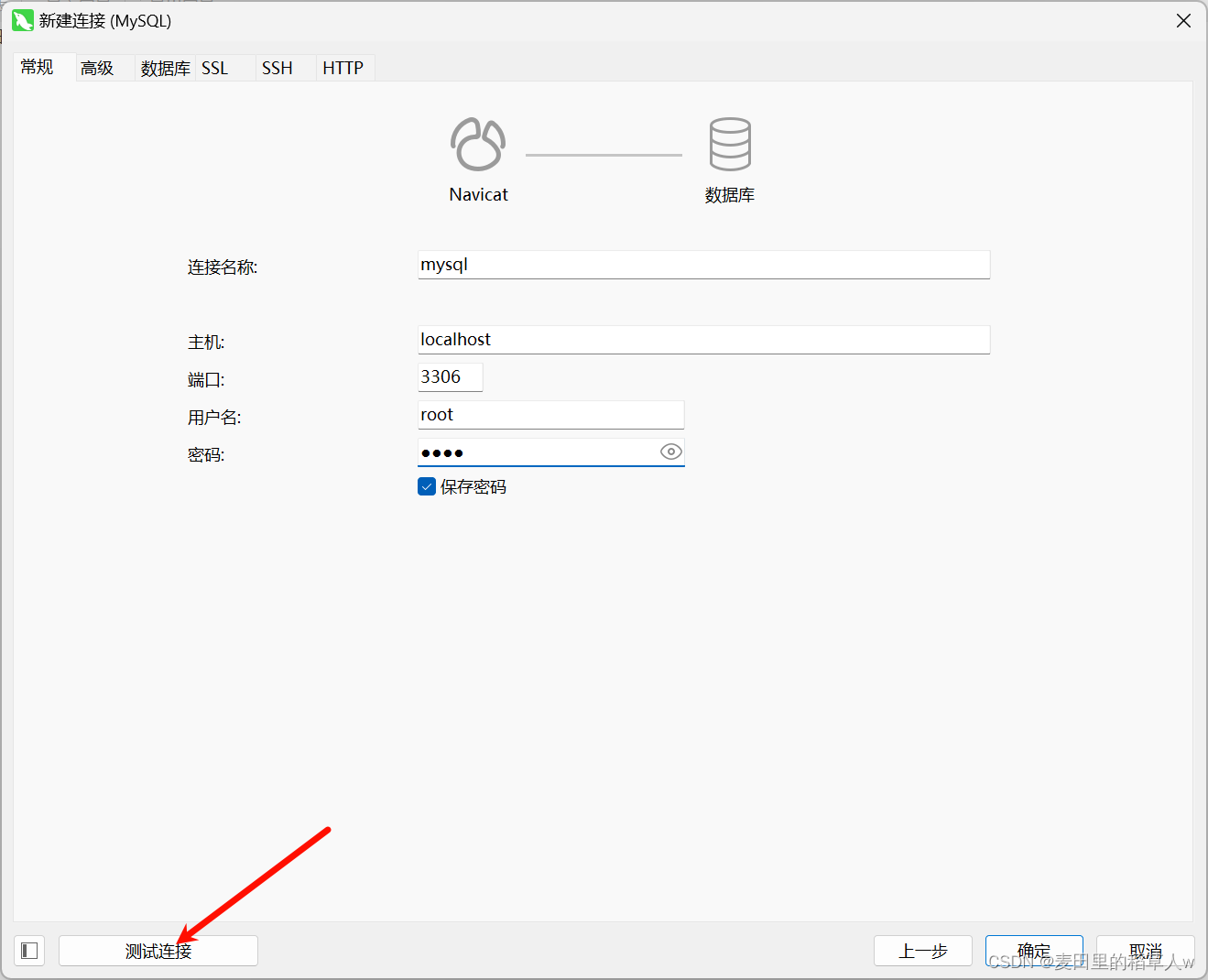The height and width of the screenshot is (980, 1208).
Task: Open the 数据库 tab
Action: pyautogui.click(x=165, y=68)
